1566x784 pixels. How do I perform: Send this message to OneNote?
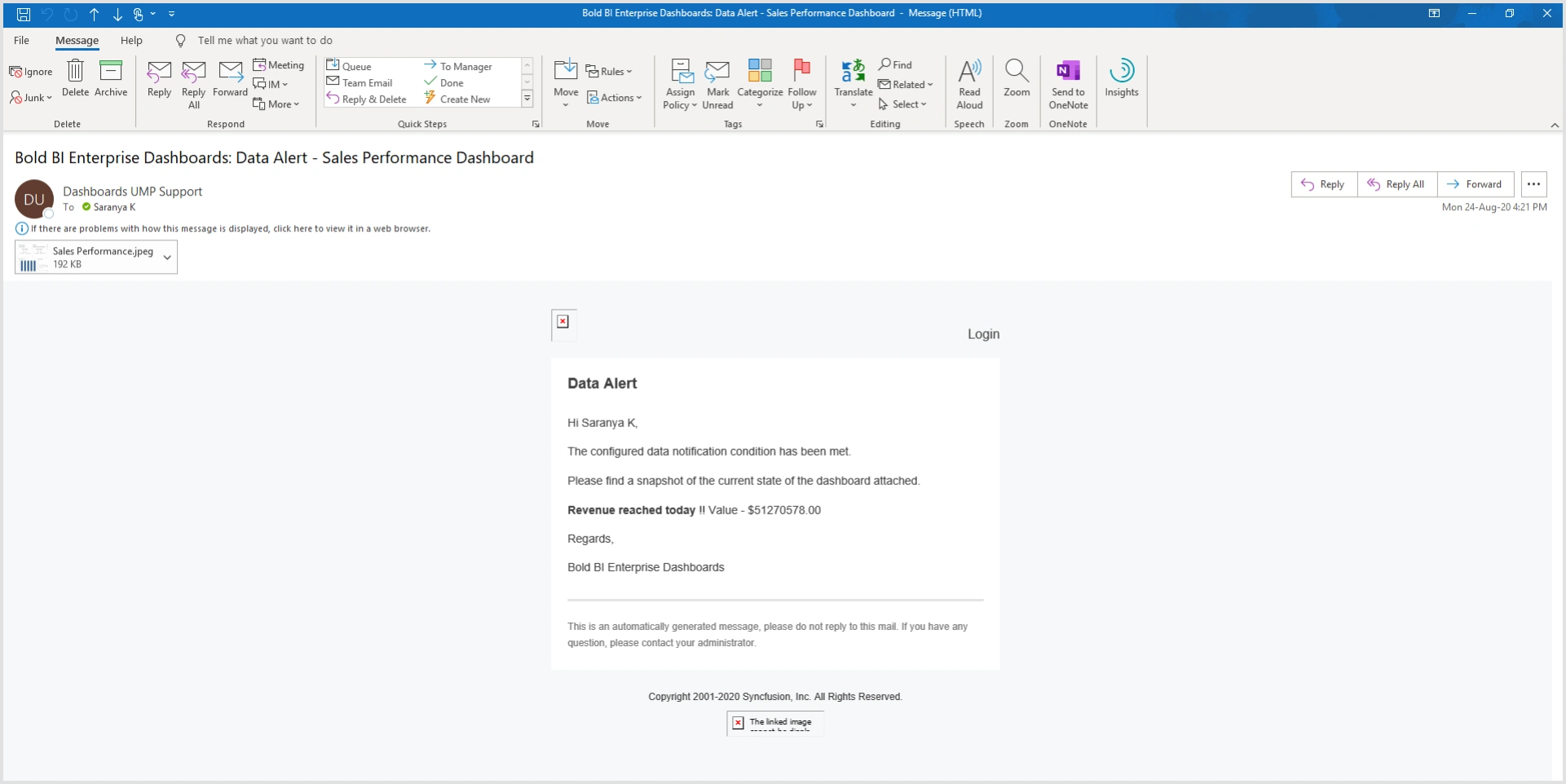coord(1068,84)
